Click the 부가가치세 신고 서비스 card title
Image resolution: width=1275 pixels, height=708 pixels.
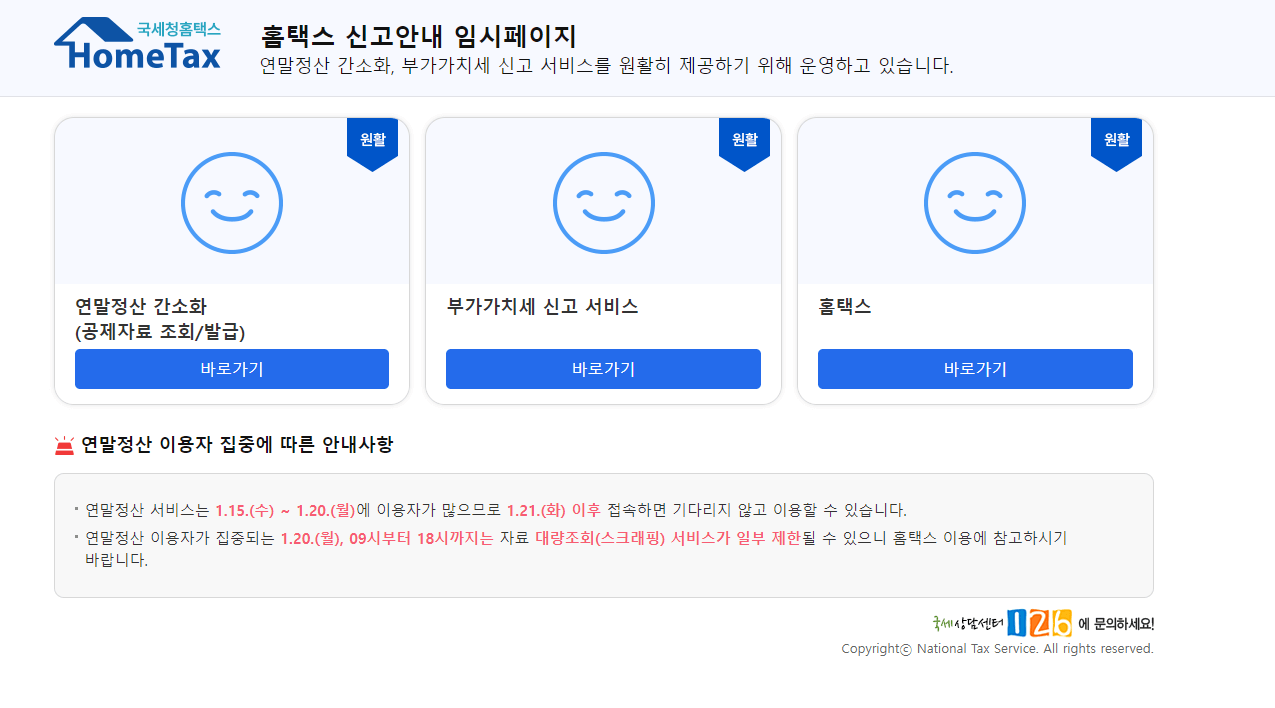point(543,307)
